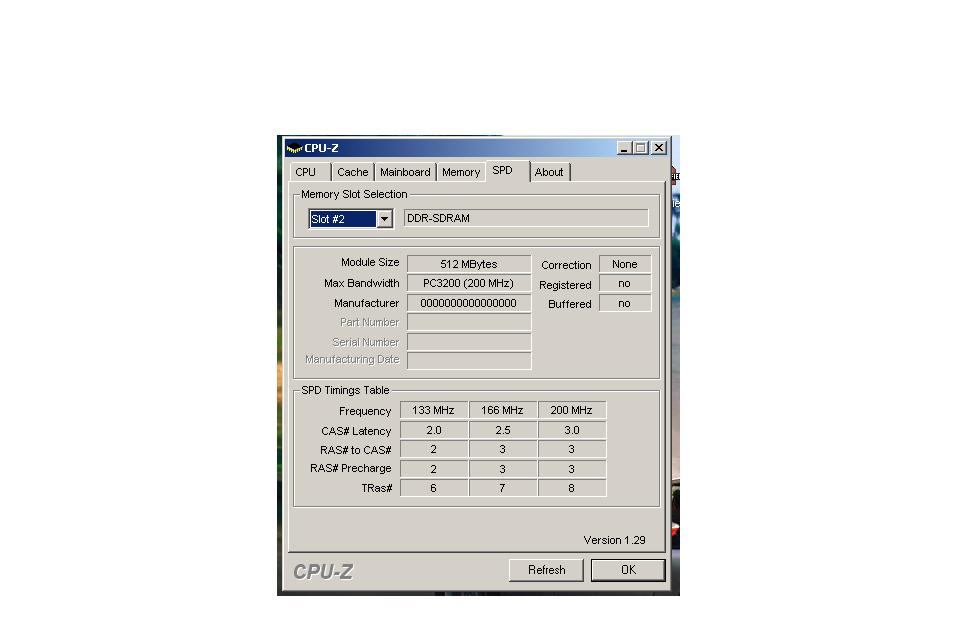Click the CAS# Latency 2.0 cell
Image resolution: width=961 pixels, height=622 pixels.
(433, 430)
